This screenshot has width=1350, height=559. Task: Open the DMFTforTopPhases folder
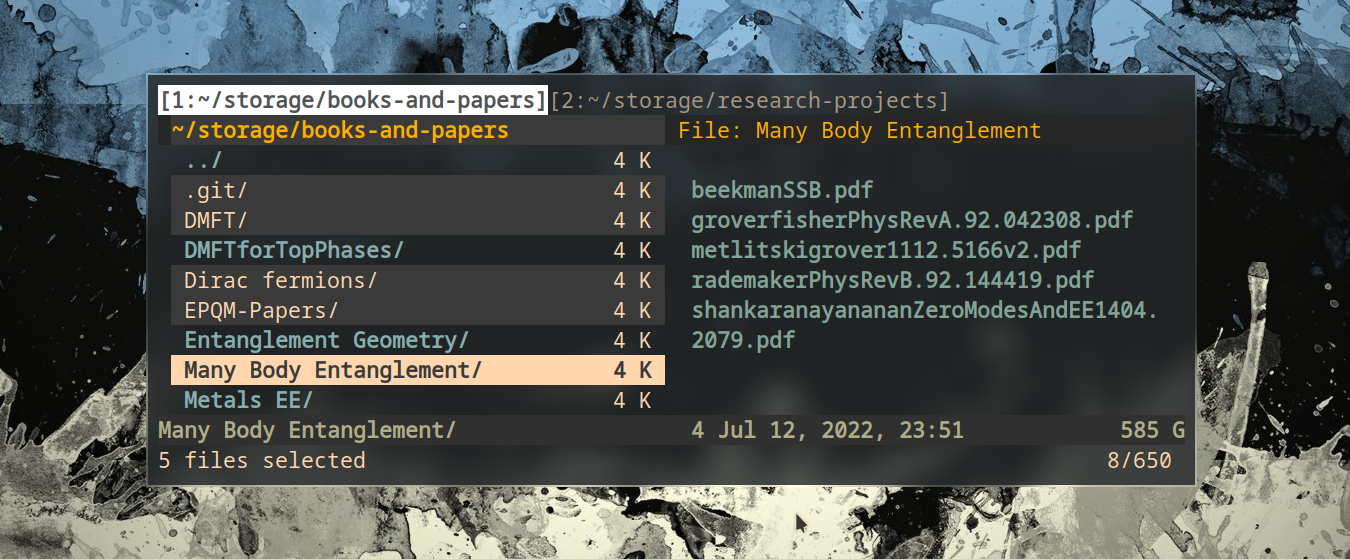[294, 250]
